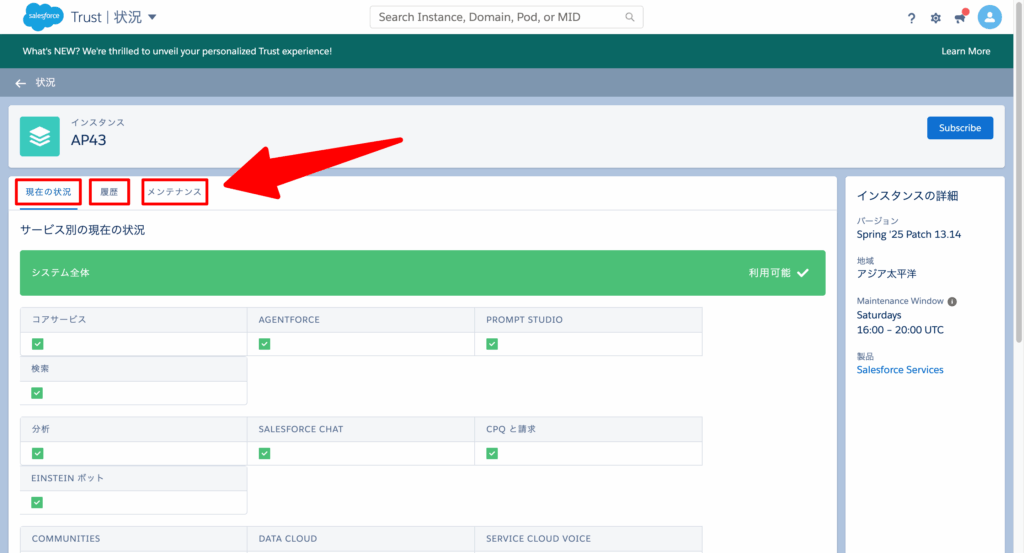Click the インスタンスの詳細 heading

(x=907, y=196)
